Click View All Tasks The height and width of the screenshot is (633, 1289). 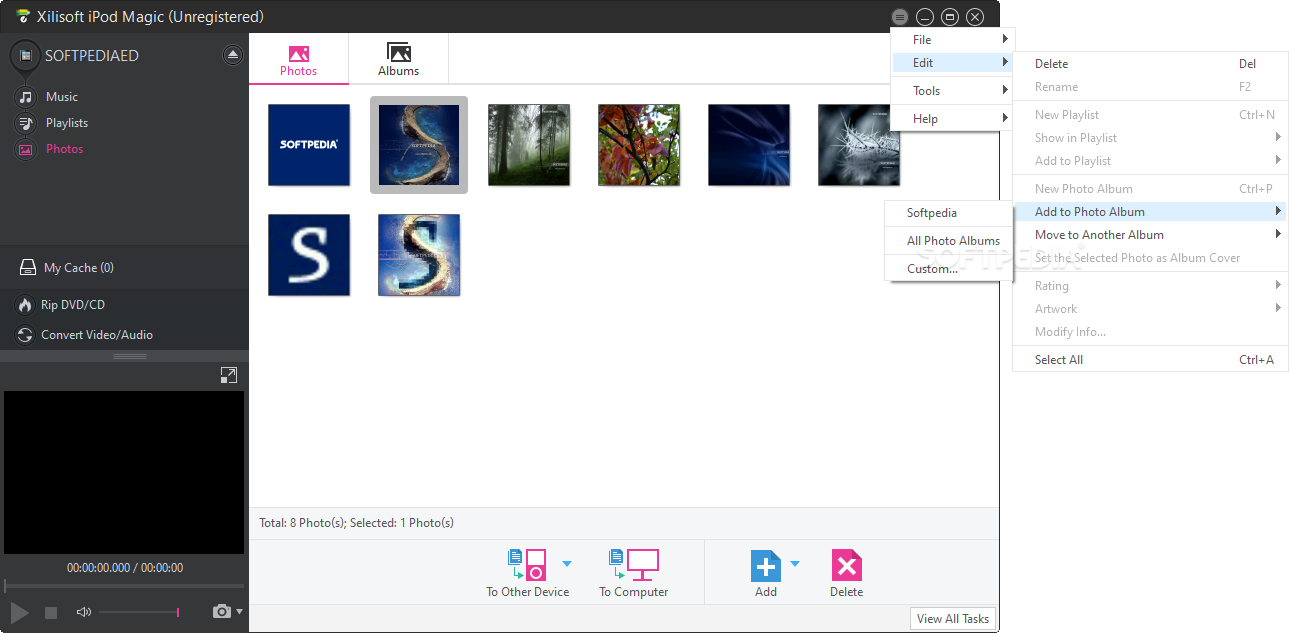953,619
